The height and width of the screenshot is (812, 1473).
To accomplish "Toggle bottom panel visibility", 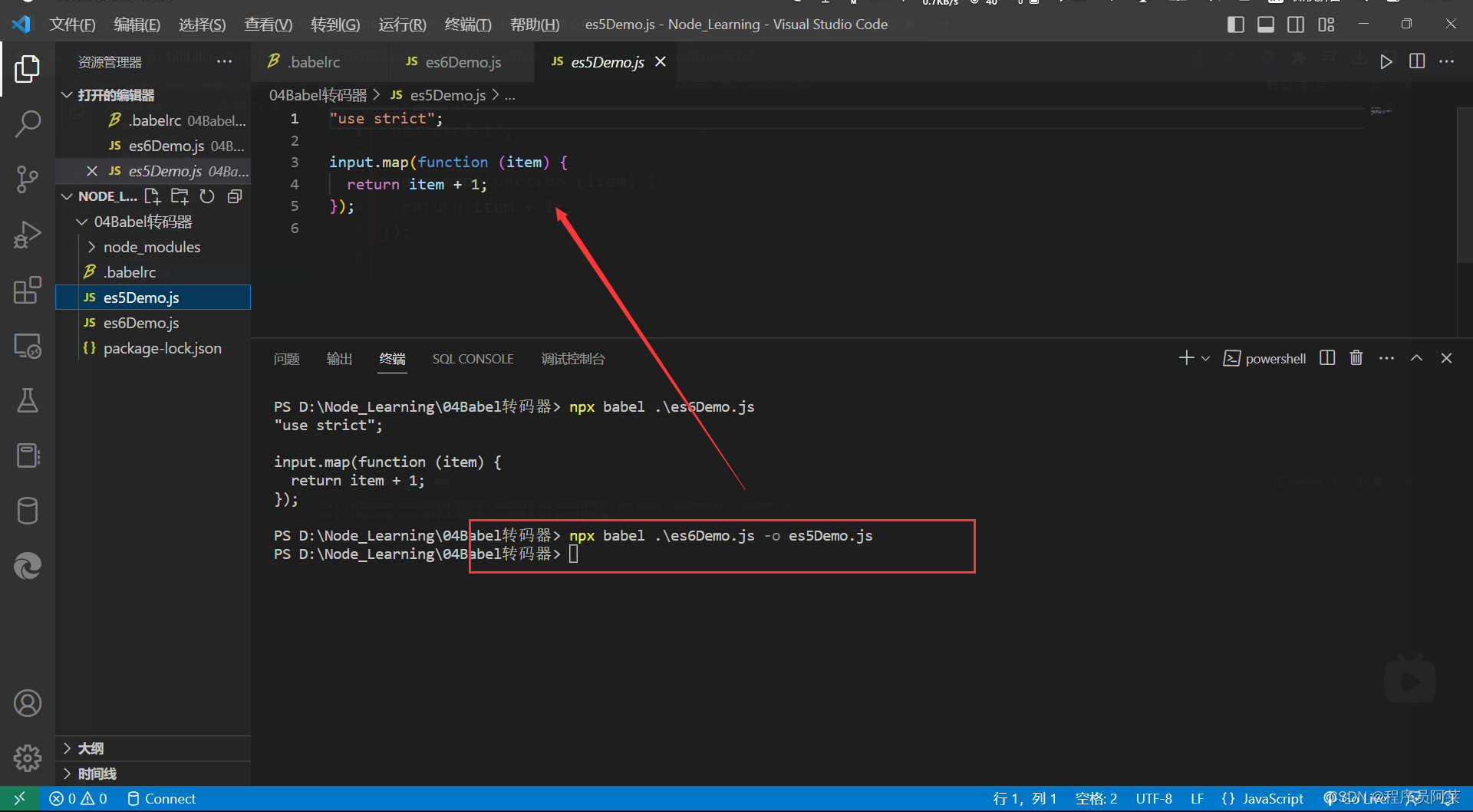I will 1266,25.
